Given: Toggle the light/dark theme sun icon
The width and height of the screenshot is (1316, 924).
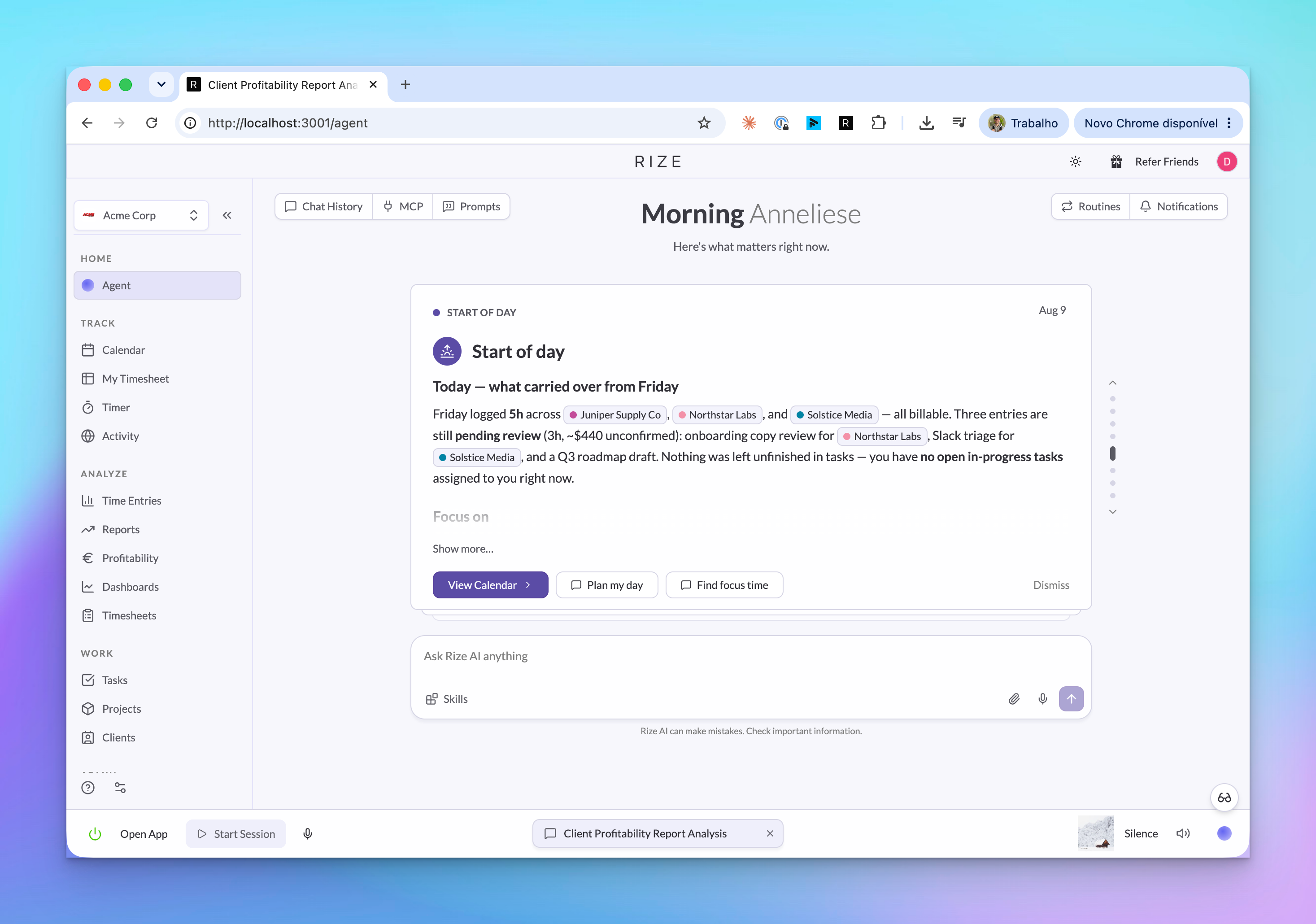Looking at the screenshot, I should tap(1075, 161).
